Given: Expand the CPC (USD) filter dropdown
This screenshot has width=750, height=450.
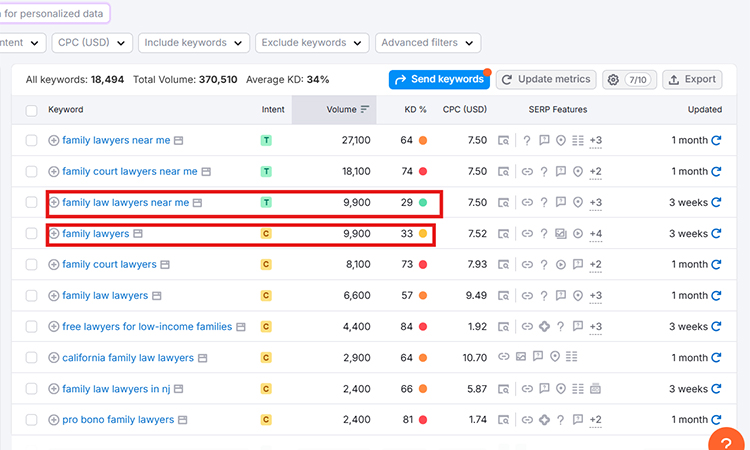Looking at the screenshot, I should (92, 43).
